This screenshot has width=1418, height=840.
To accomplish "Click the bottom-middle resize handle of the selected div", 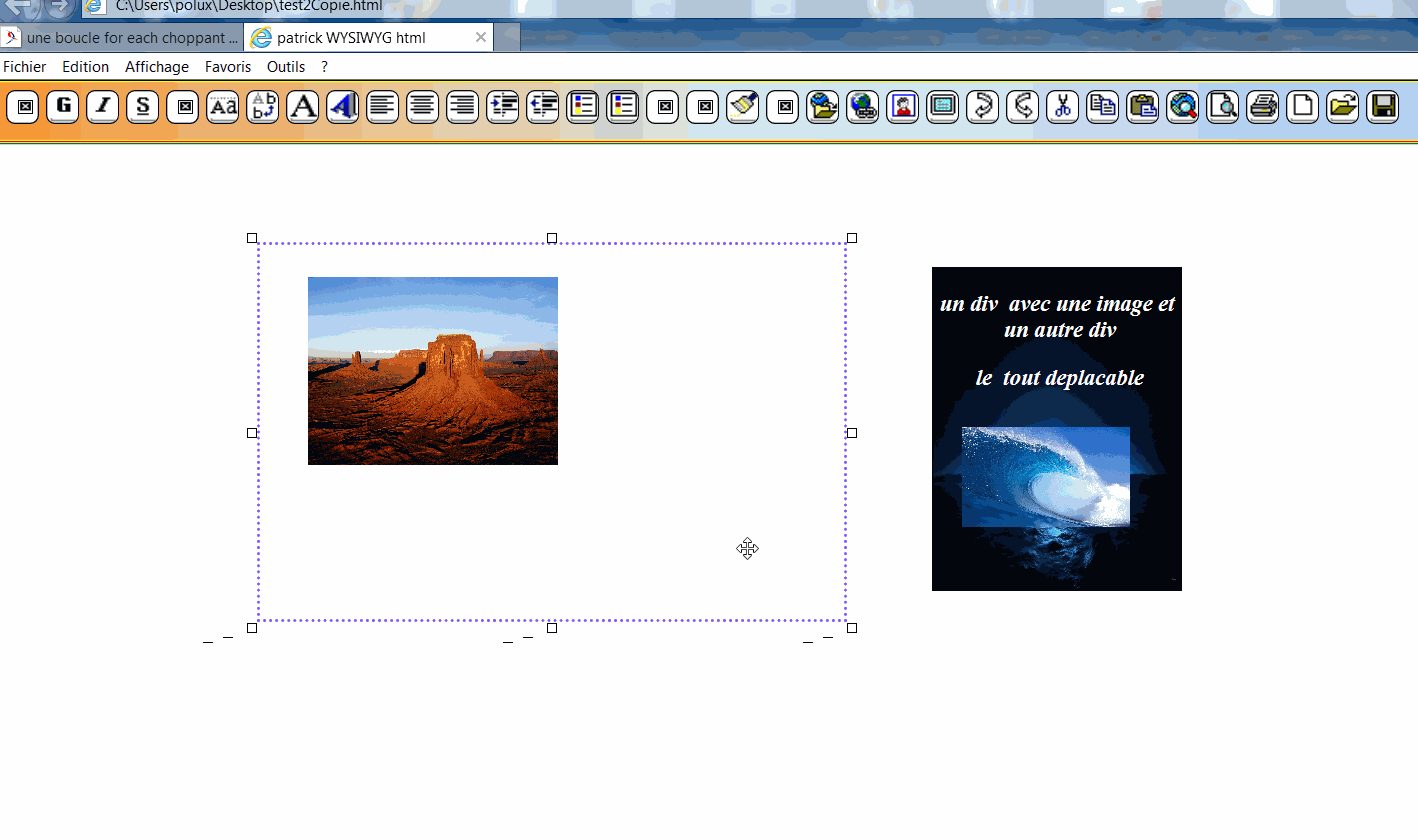I will [x=552, y=628].
